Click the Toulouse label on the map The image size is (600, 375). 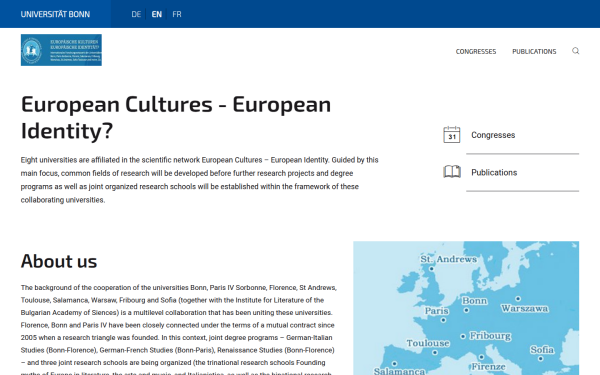tap(428, 343)
